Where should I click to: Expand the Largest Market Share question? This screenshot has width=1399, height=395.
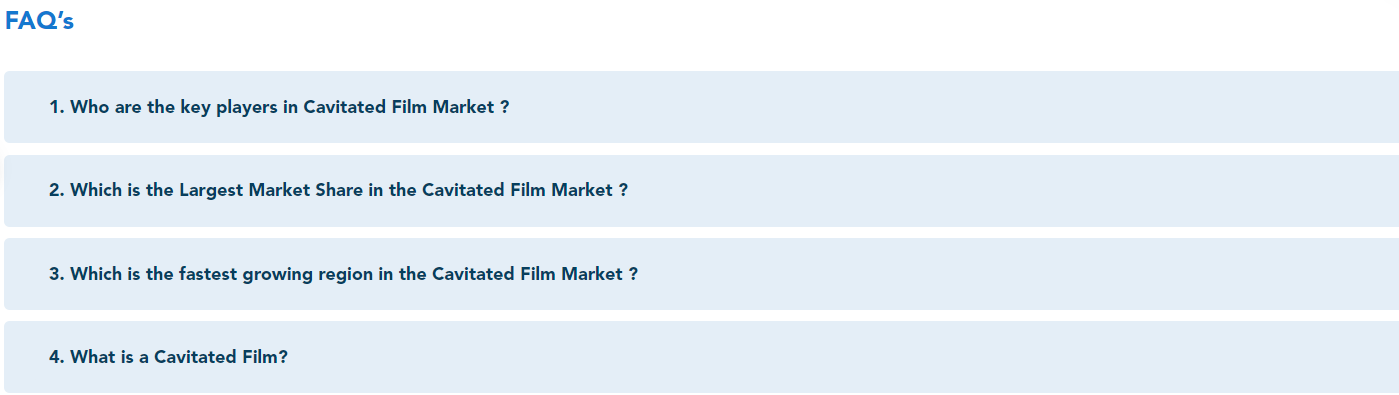(701, 190)
